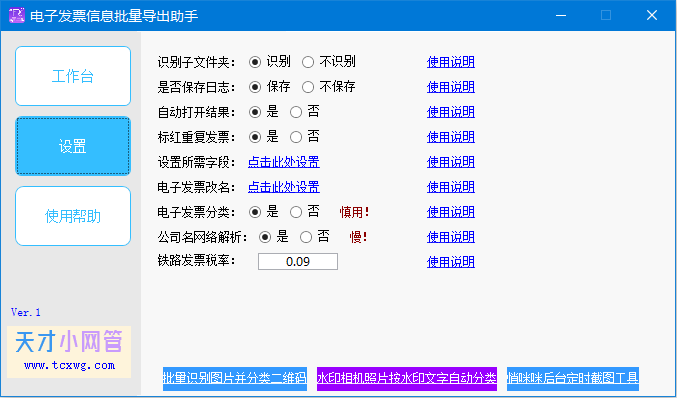Open the 水印相机照片按水印文字自动分类 link
The image size is (677, 398).
coord(407,379)
